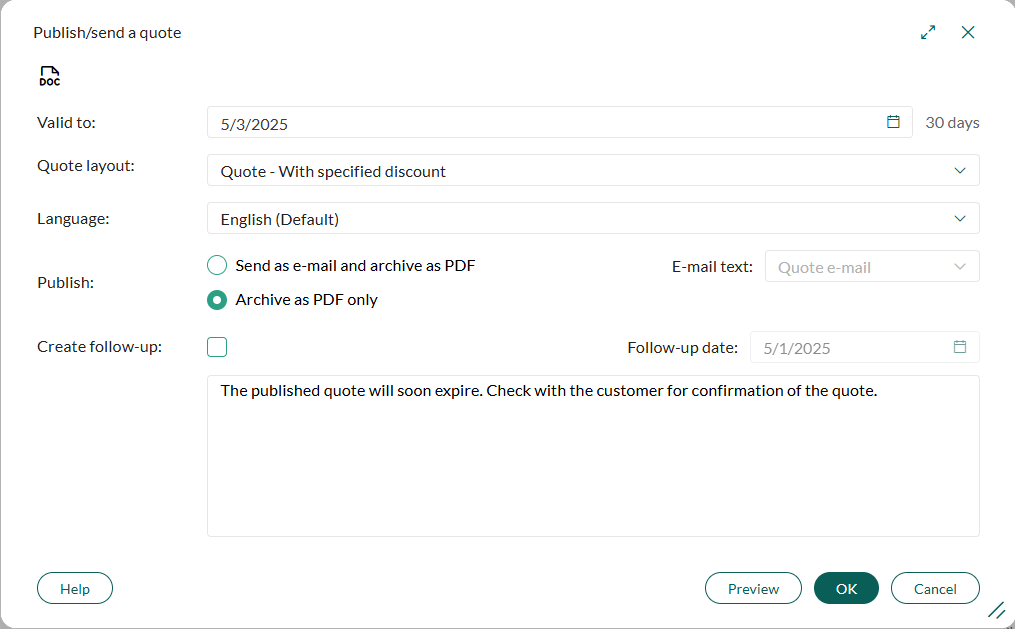Expand the dialog with the arrows icon
This screenshot has width=1015, height=629.
[x=928, y=32]
